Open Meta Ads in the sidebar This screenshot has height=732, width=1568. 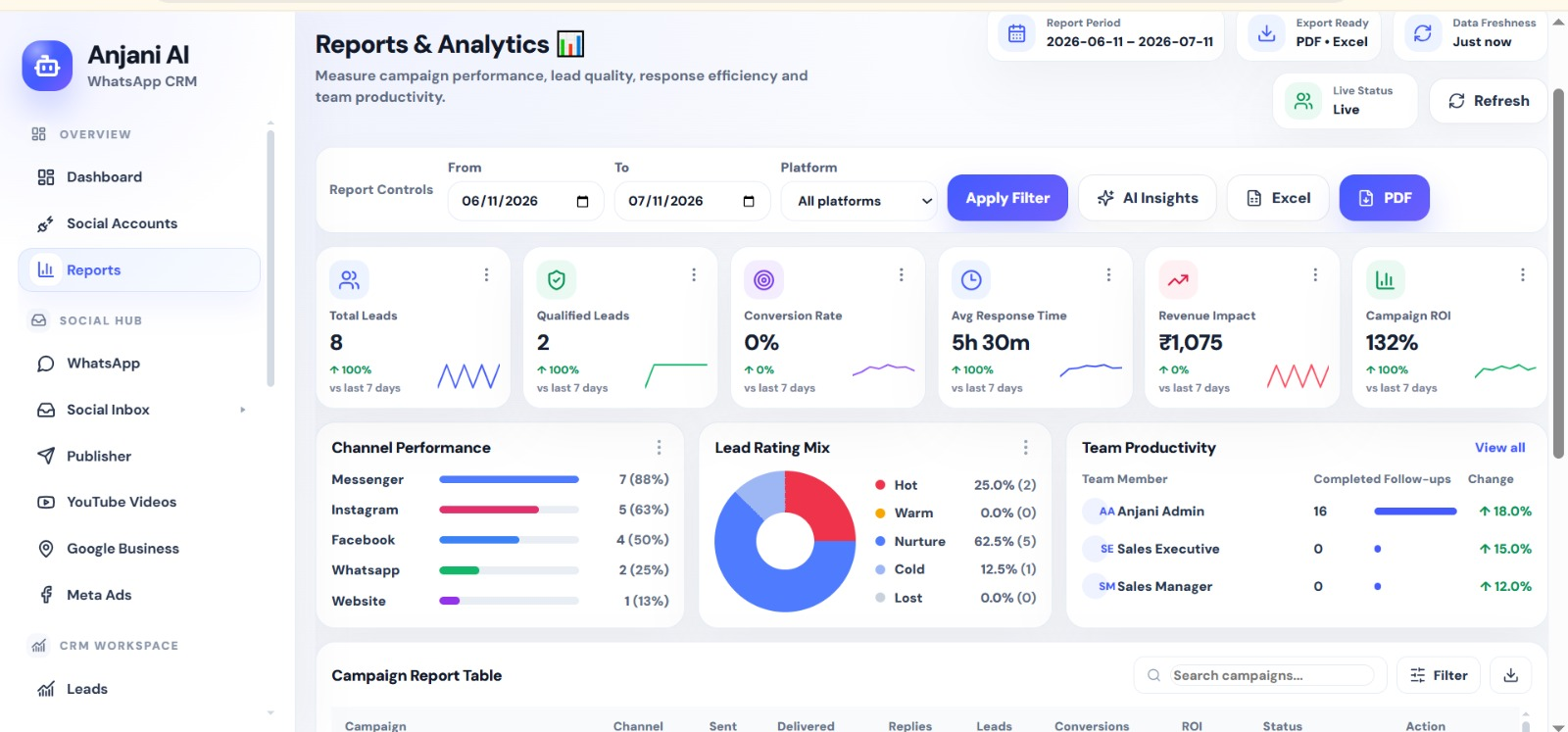coord(139,595)
